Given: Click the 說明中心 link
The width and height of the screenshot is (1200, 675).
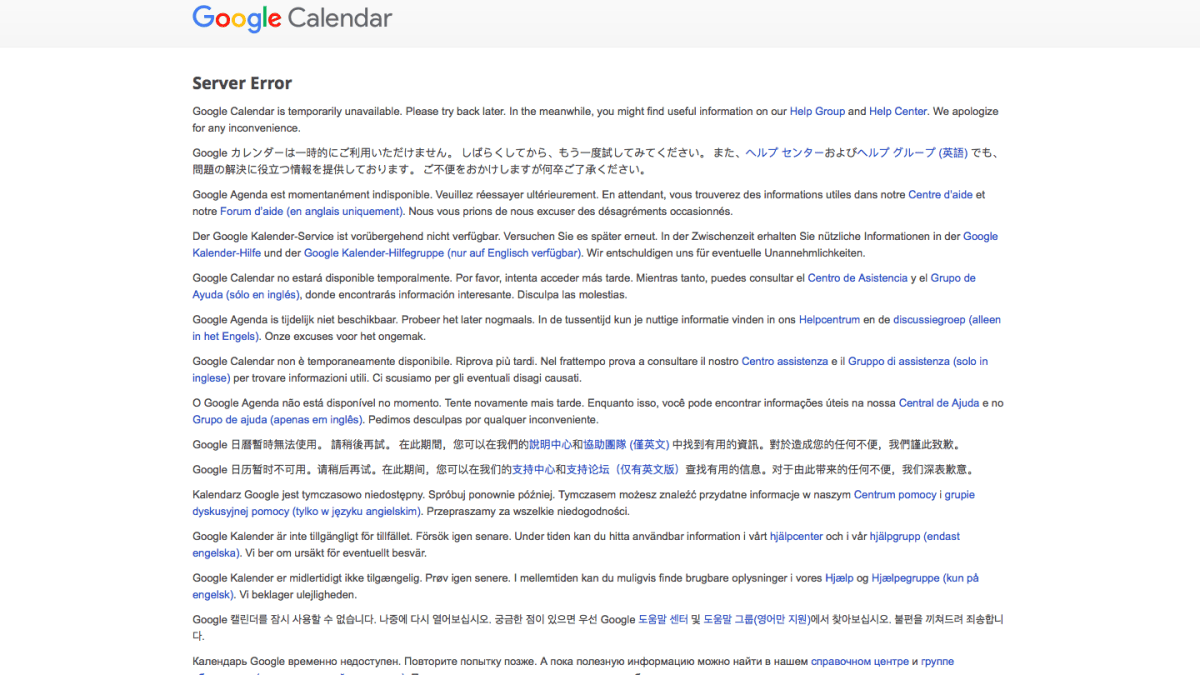Looking at the screenshot, I should point(549,445).
